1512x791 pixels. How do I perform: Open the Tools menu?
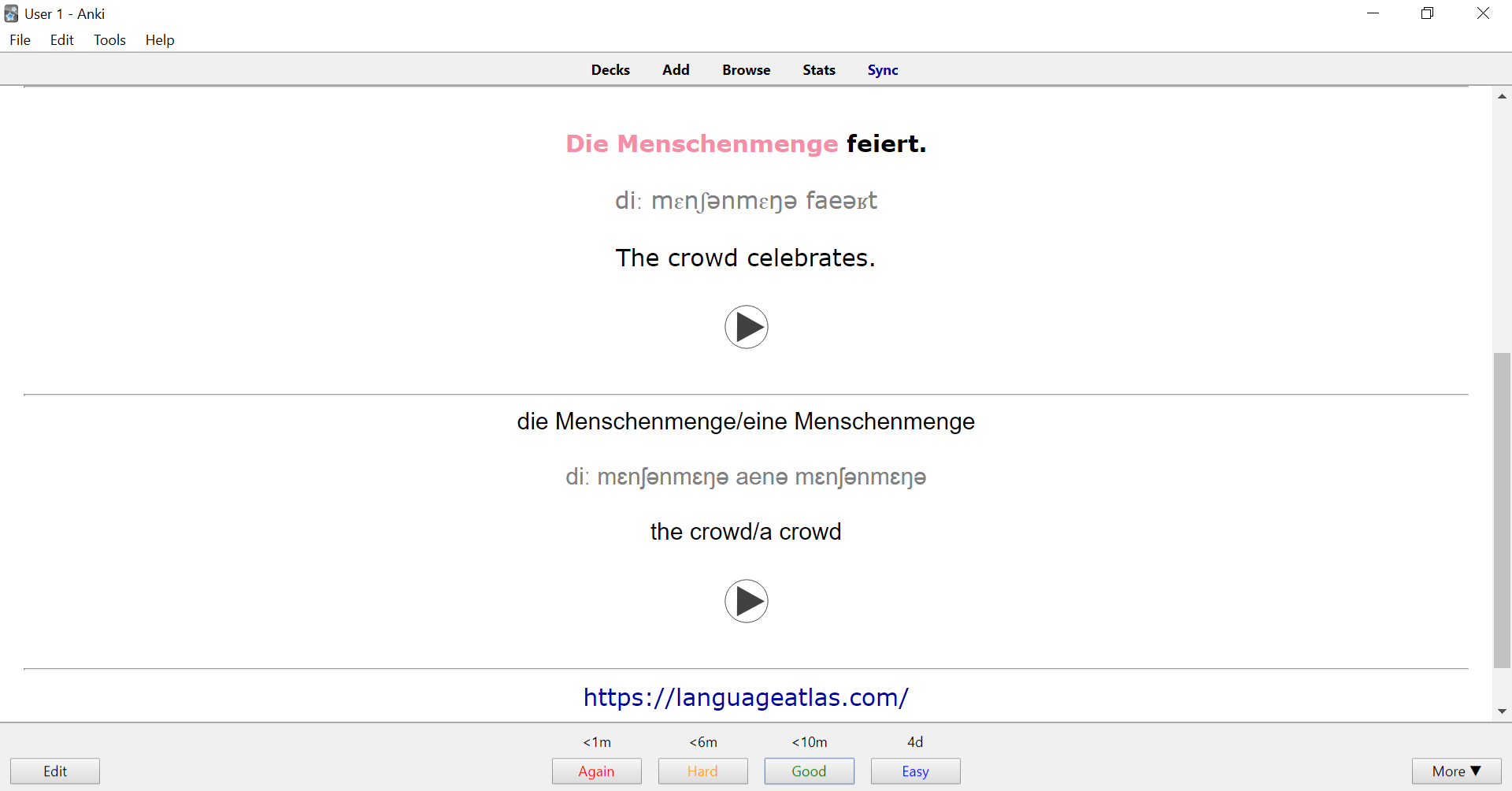109,39
